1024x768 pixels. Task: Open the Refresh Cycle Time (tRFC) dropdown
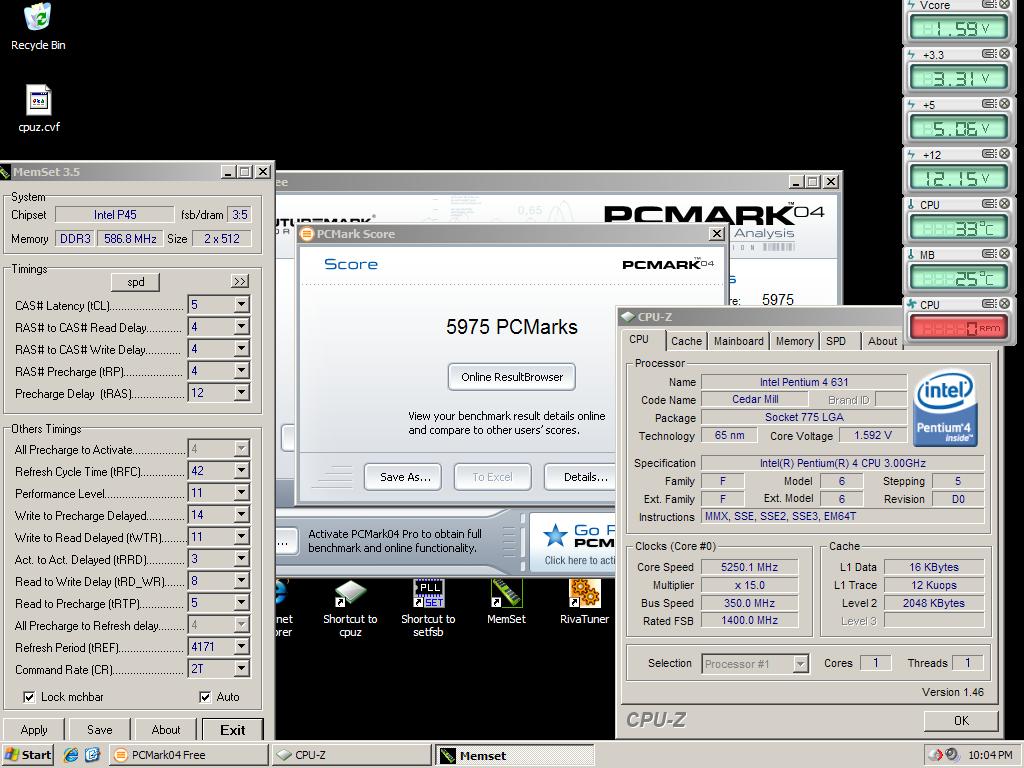tap(242, 471)
